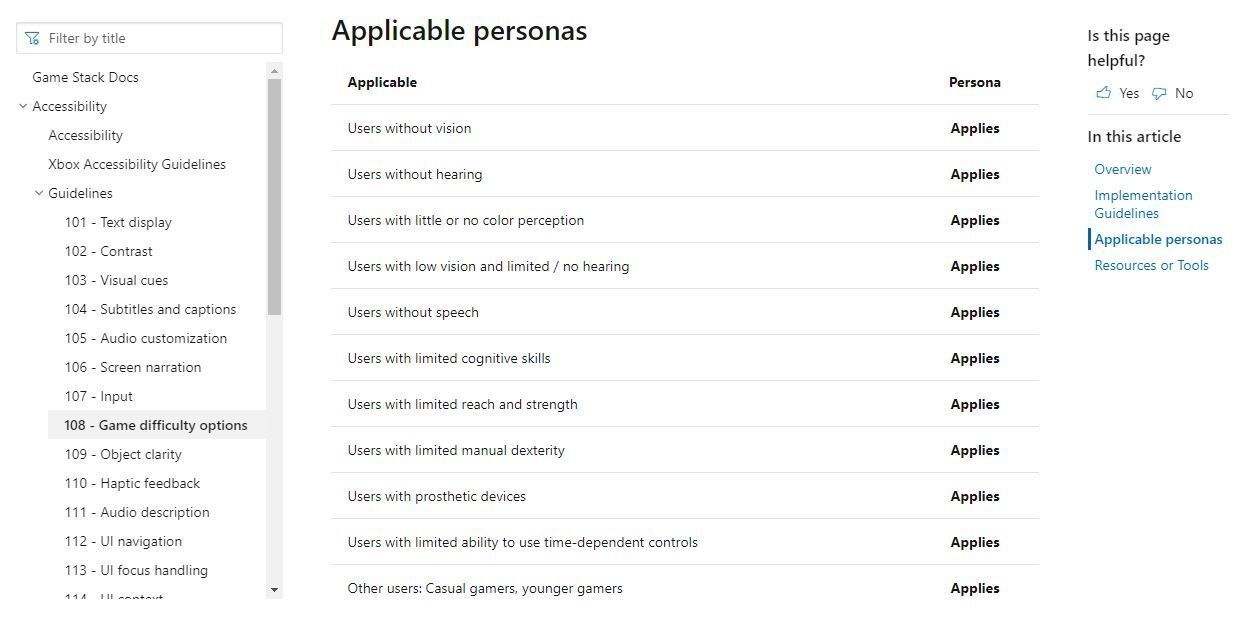Select 101 - Text display guideline
The height and width of the screenshot is (619, 1247).
pos(118,222)
